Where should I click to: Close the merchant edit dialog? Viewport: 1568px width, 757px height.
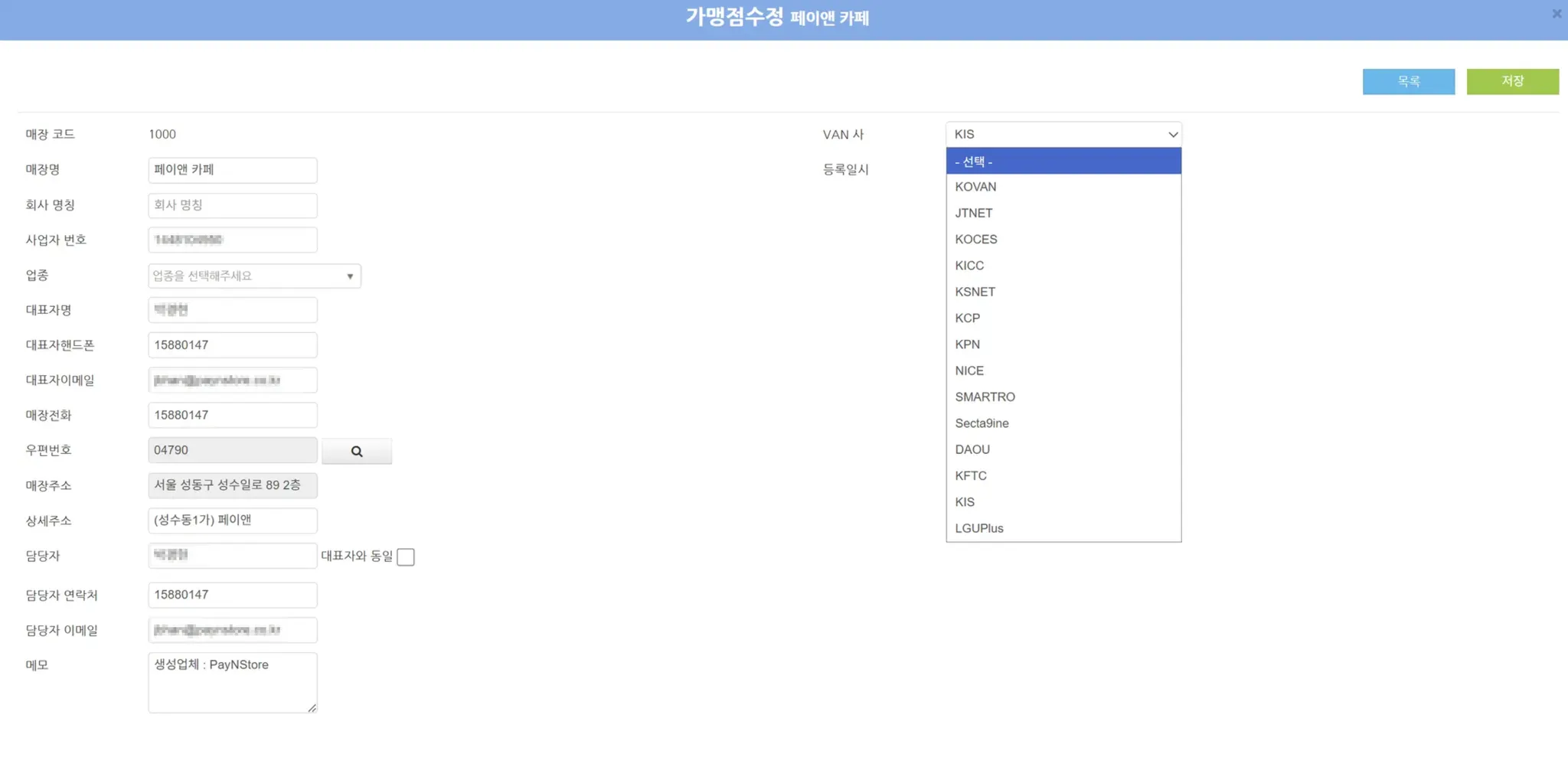(1557, 14)
